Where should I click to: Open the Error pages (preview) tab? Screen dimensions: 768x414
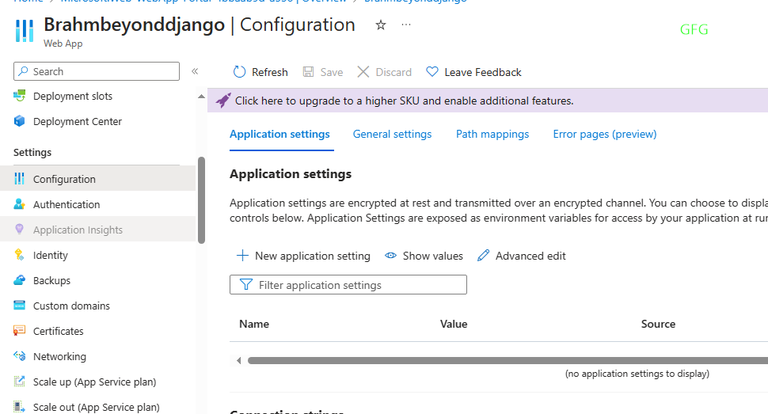pyautogui.click(x=605, y=134)
